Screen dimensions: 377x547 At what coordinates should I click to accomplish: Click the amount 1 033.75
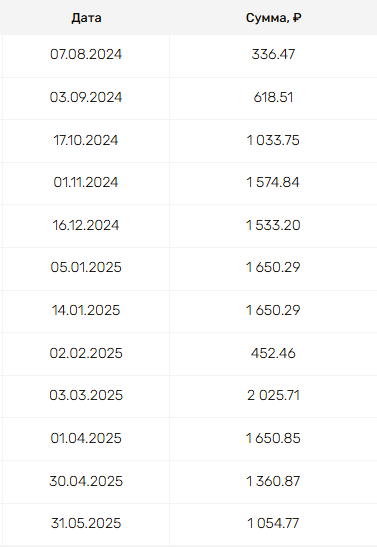[x=273, y=140]
